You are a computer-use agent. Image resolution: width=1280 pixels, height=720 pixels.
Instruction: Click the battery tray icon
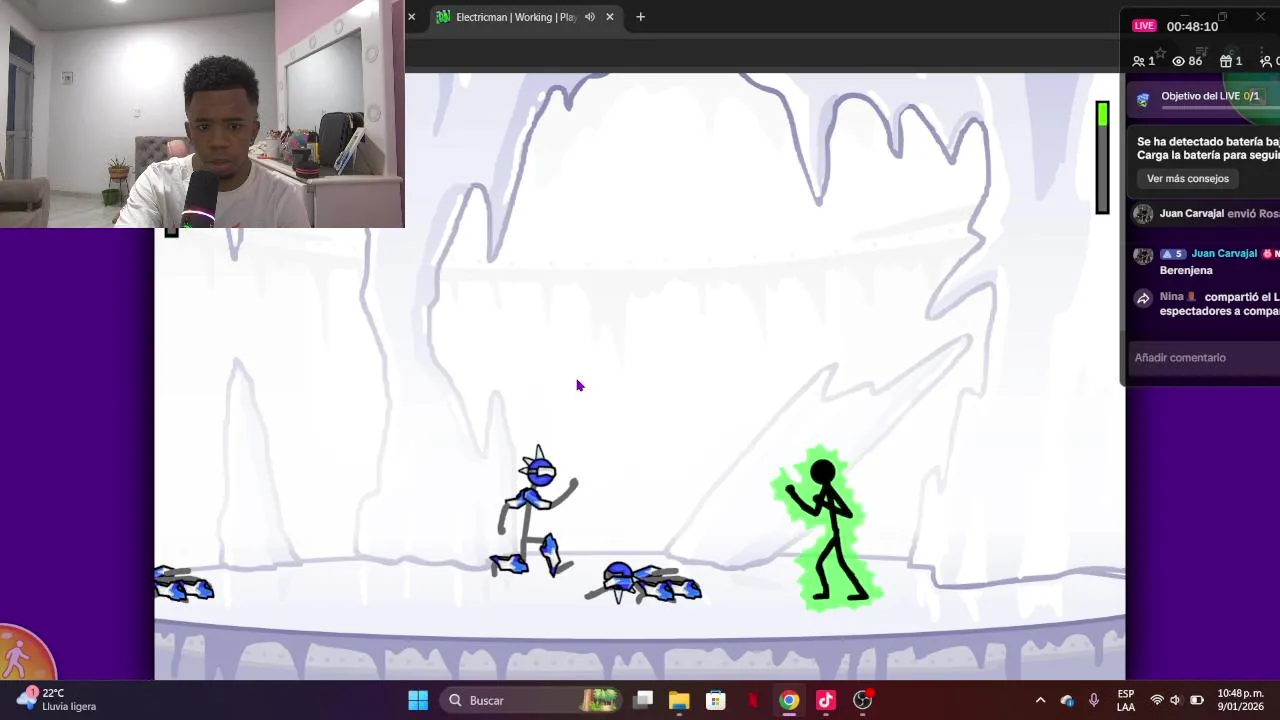(1196, 700)
